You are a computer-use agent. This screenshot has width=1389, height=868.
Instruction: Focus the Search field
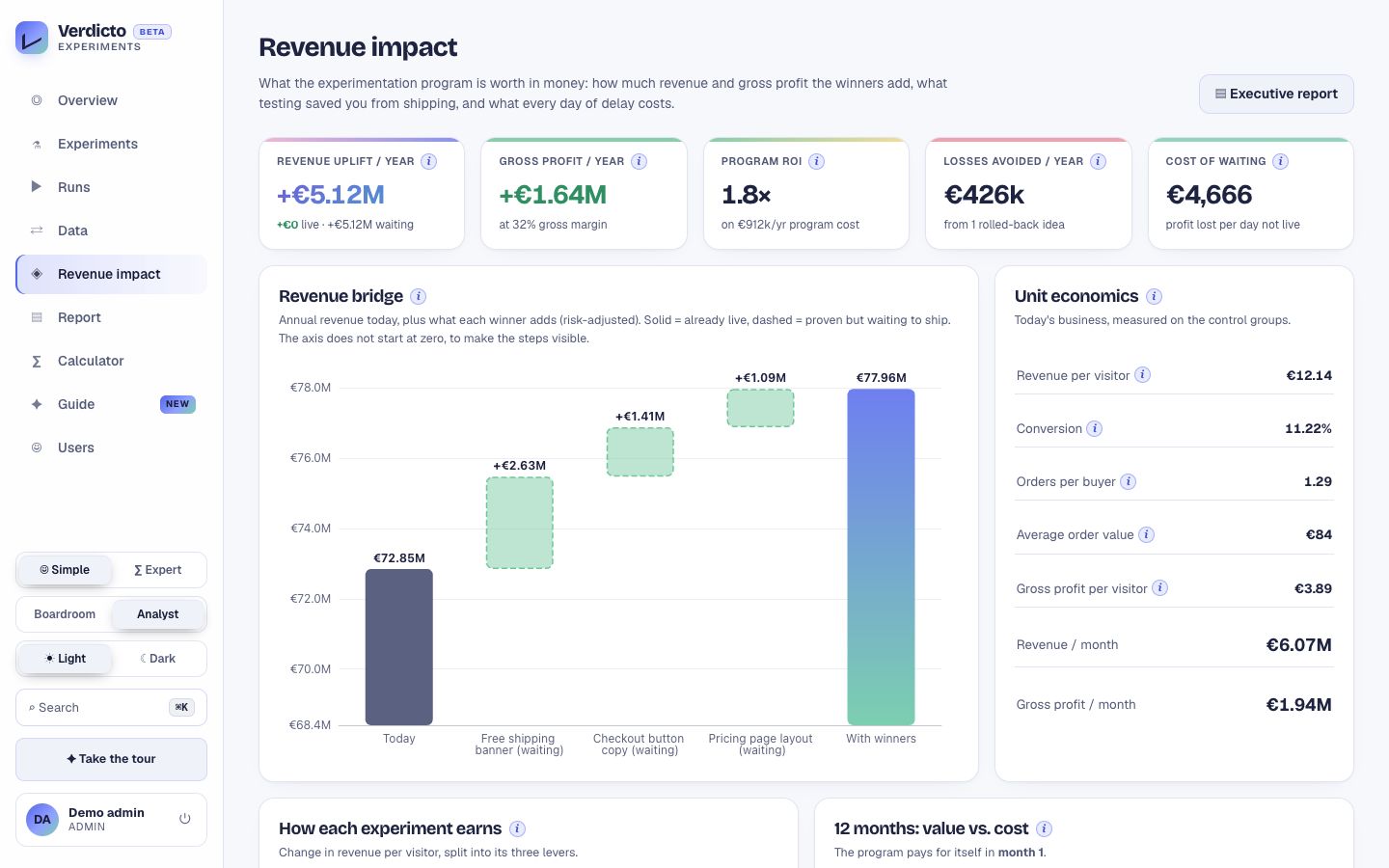tap(111, 708)
